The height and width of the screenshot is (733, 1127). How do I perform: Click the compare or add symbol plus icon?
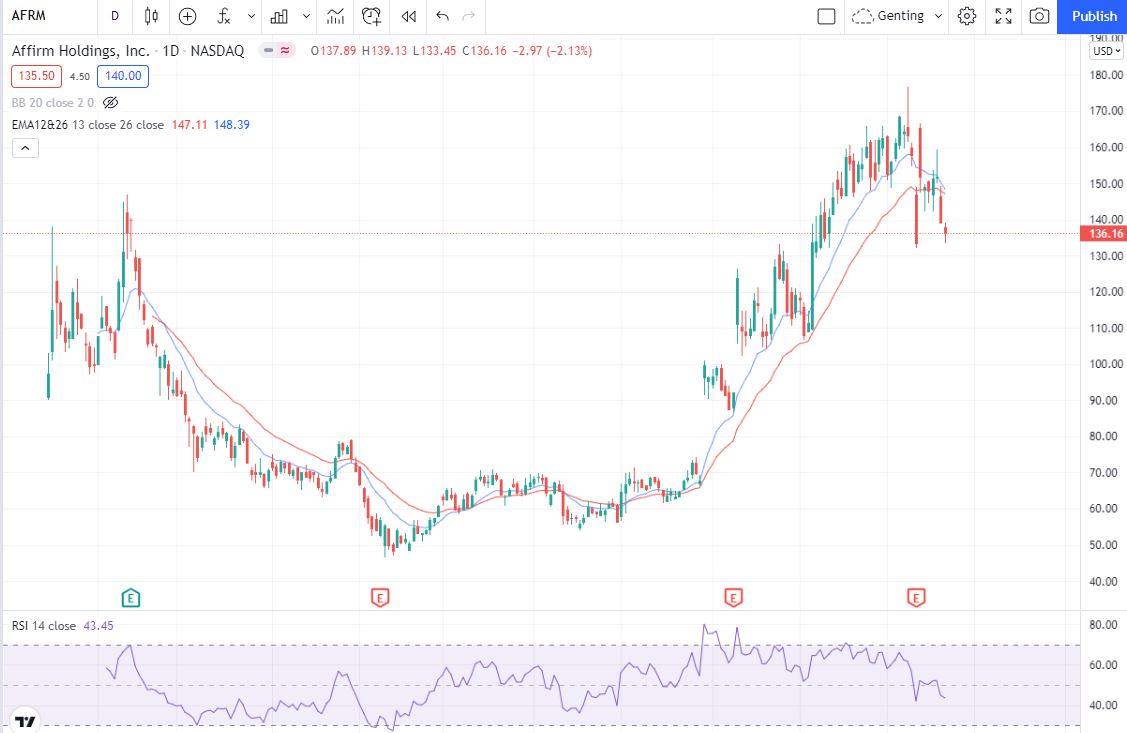click(187, 16)
